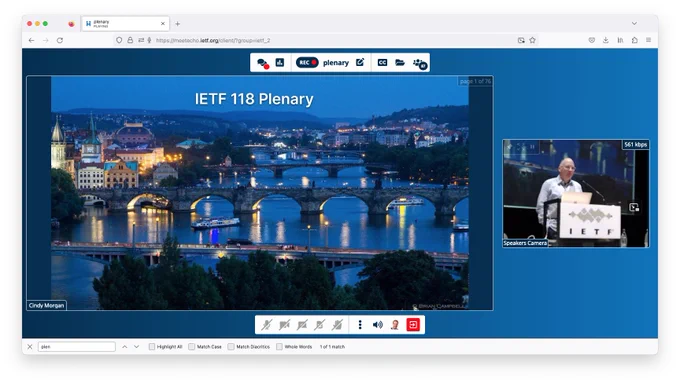Toggle CC closed captions
This screenshot has width=680, height=384.
click(382, 62)
